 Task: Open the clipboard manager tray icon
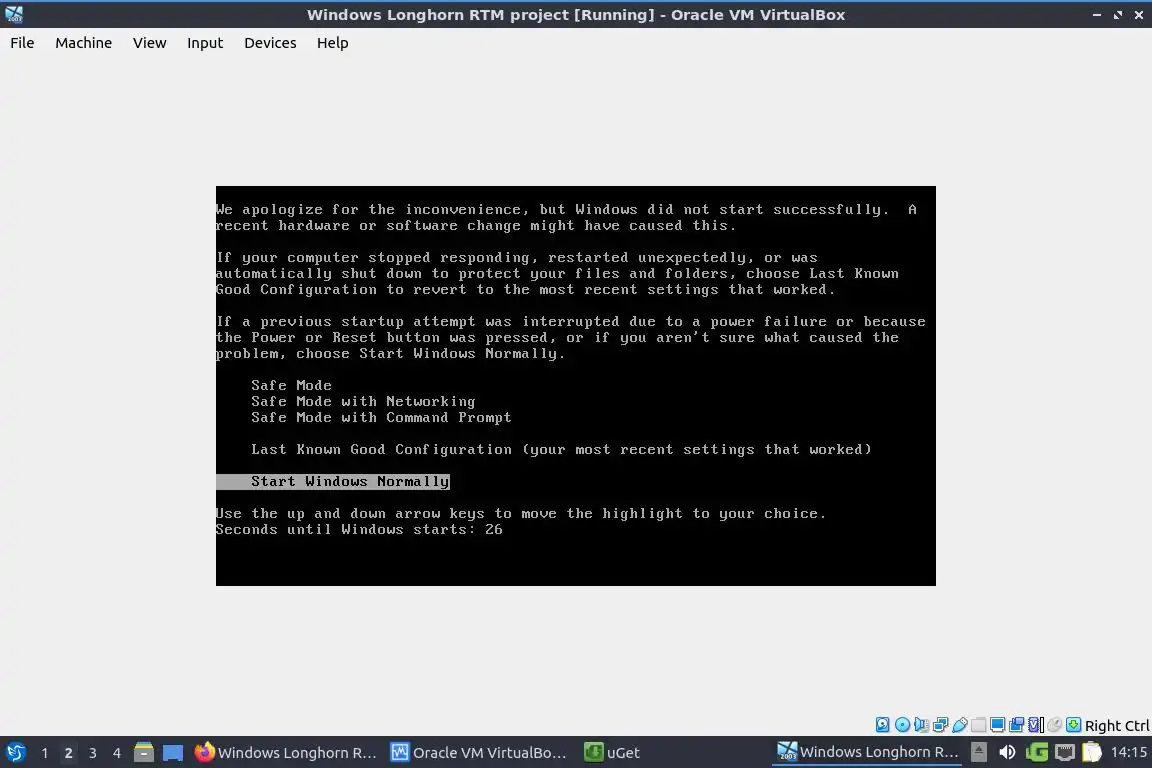(x=1092, y=752)
